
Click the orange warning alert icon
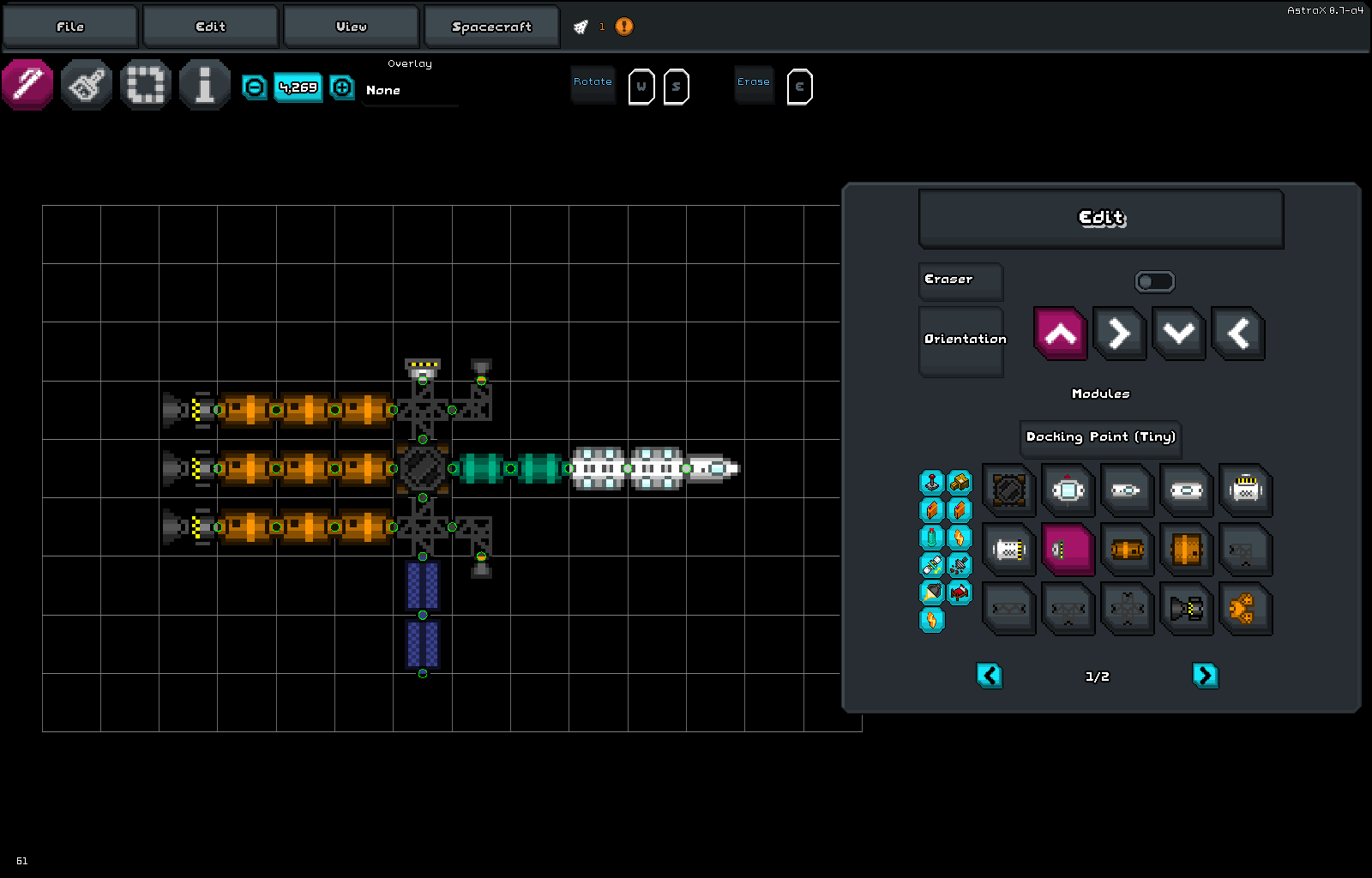point(624,27)
